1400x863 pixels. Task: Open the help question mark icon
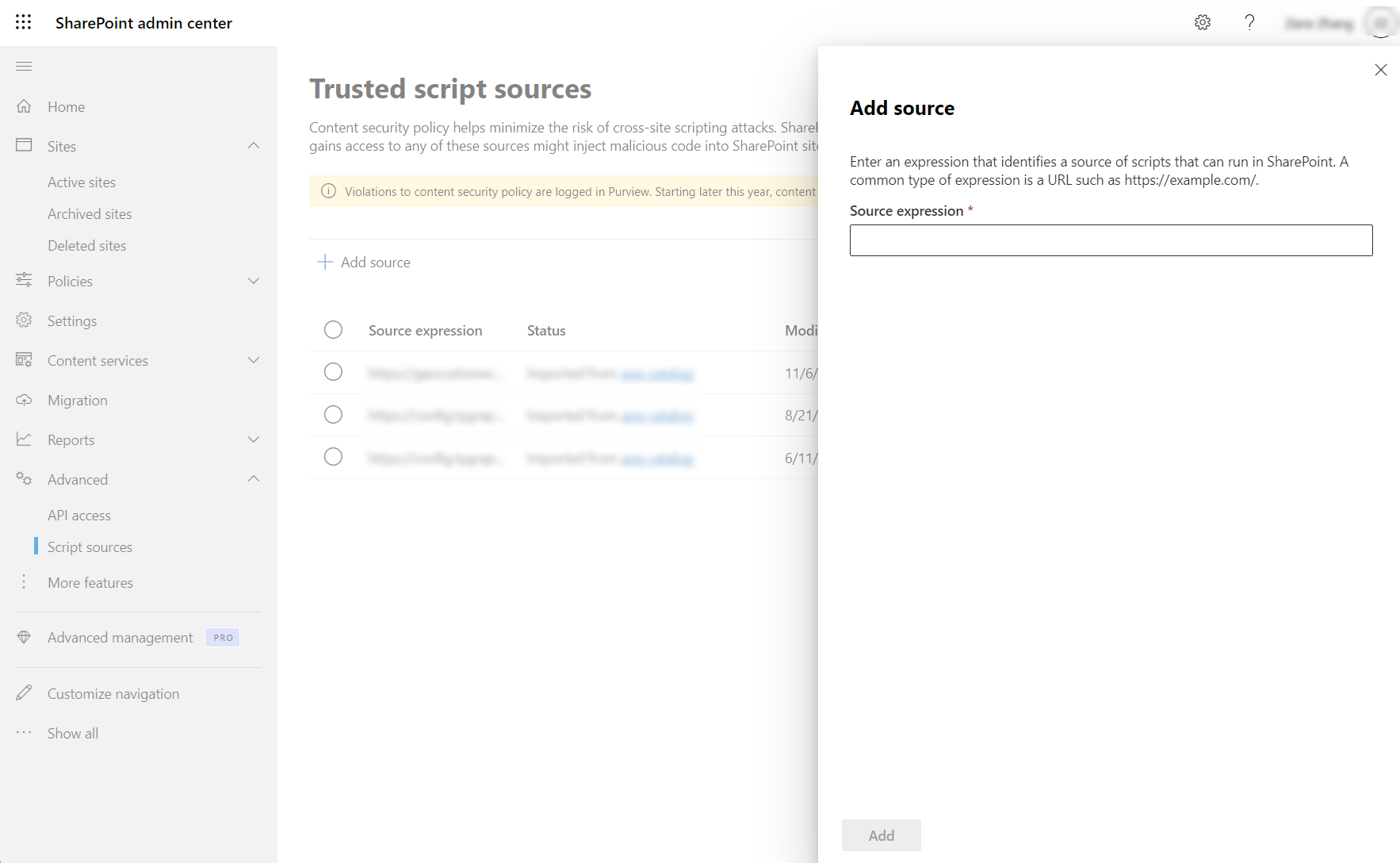[1249, 22]
